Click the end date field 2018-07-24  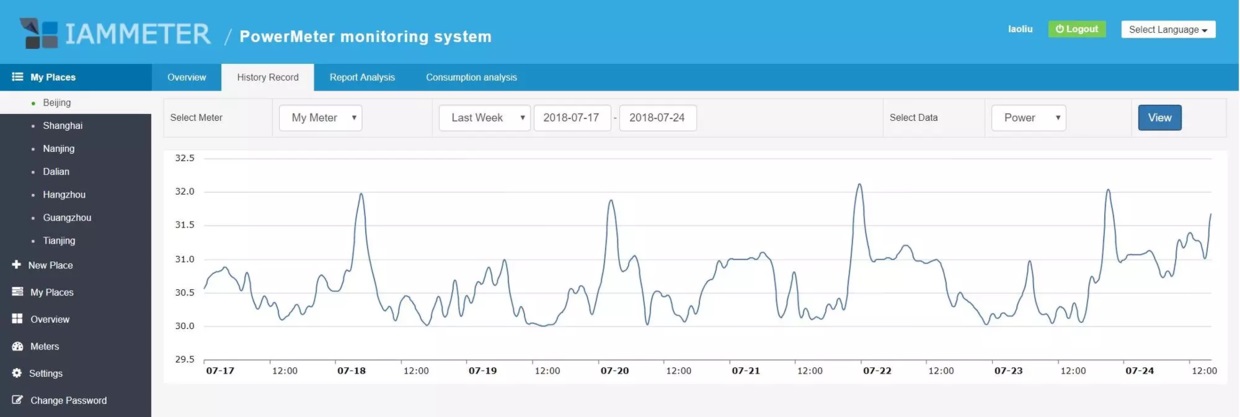657,118
